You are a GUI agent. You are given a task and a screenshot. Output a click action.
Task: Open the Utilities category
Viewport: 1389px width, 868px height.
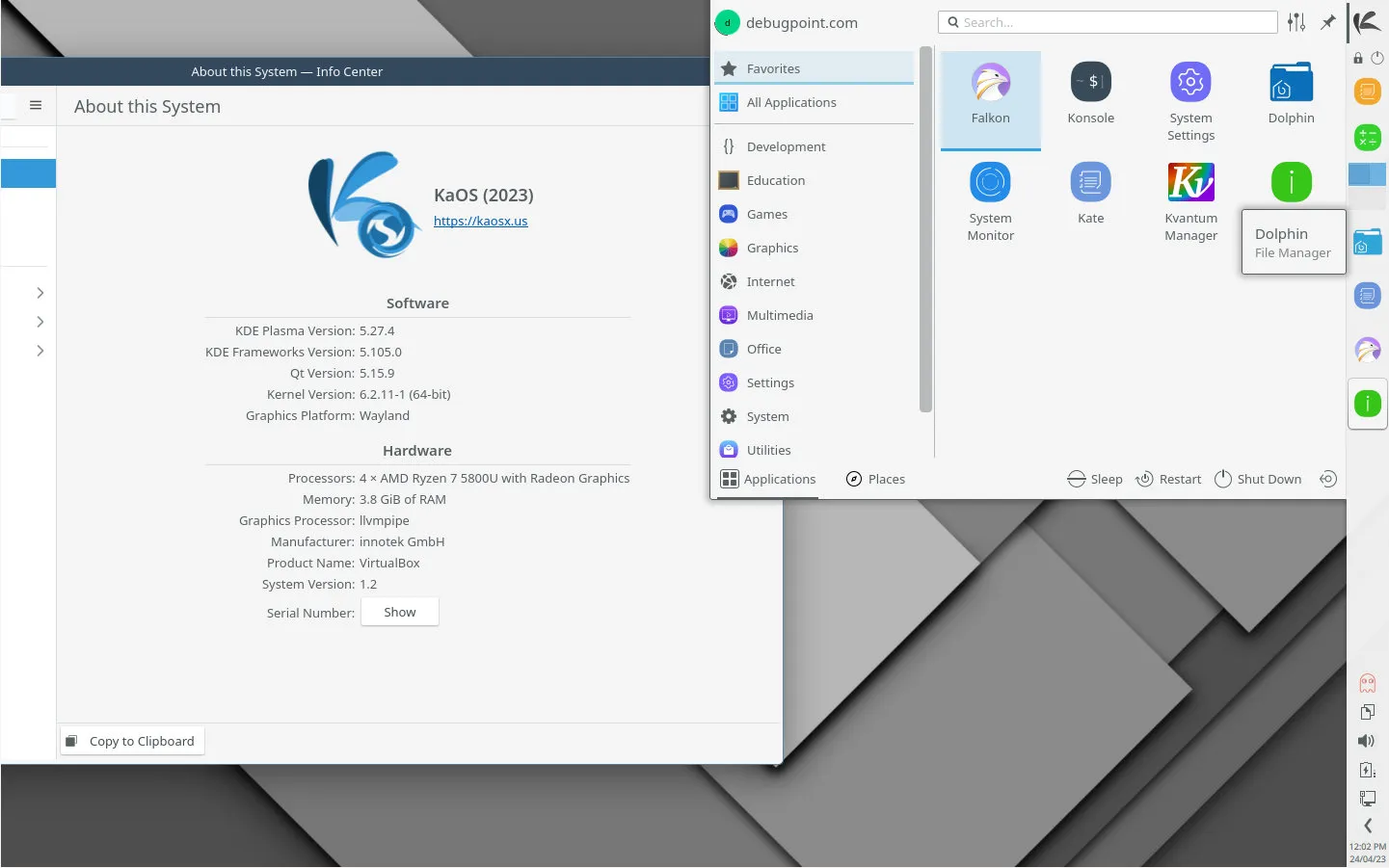pyautogui.click(x=814, y=449)
